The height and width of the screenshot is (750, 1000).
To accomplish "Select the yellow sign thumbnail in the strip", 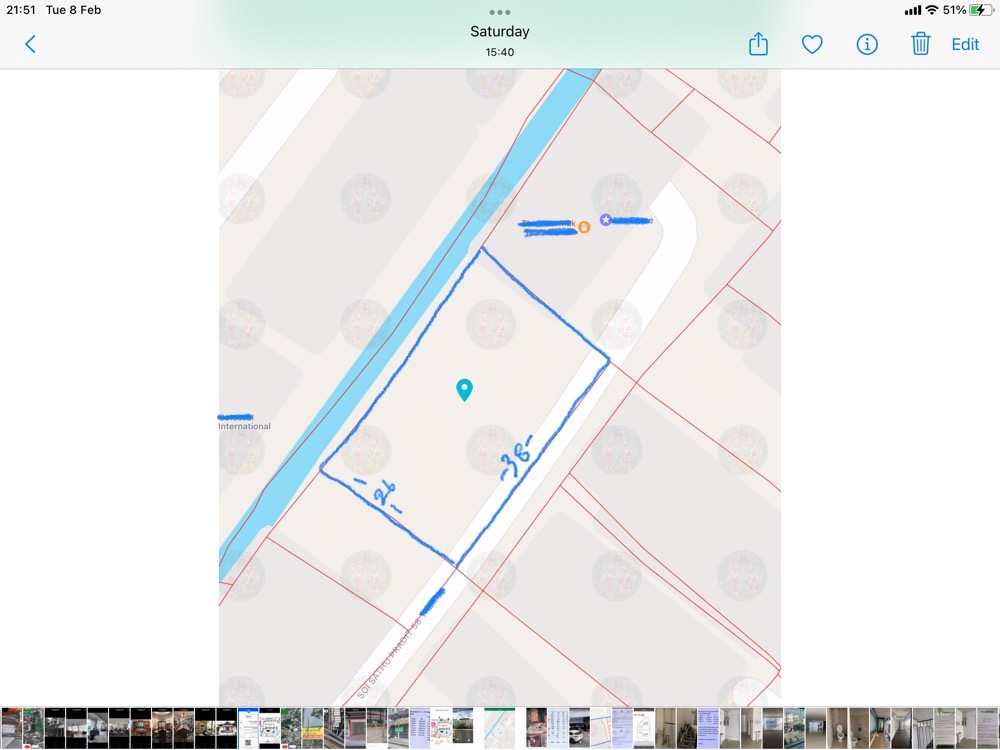I will tap(312, 728).
